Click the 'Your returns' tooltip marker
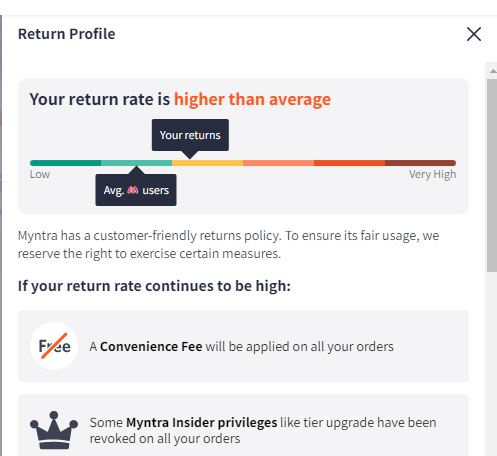 pos(190,135)
